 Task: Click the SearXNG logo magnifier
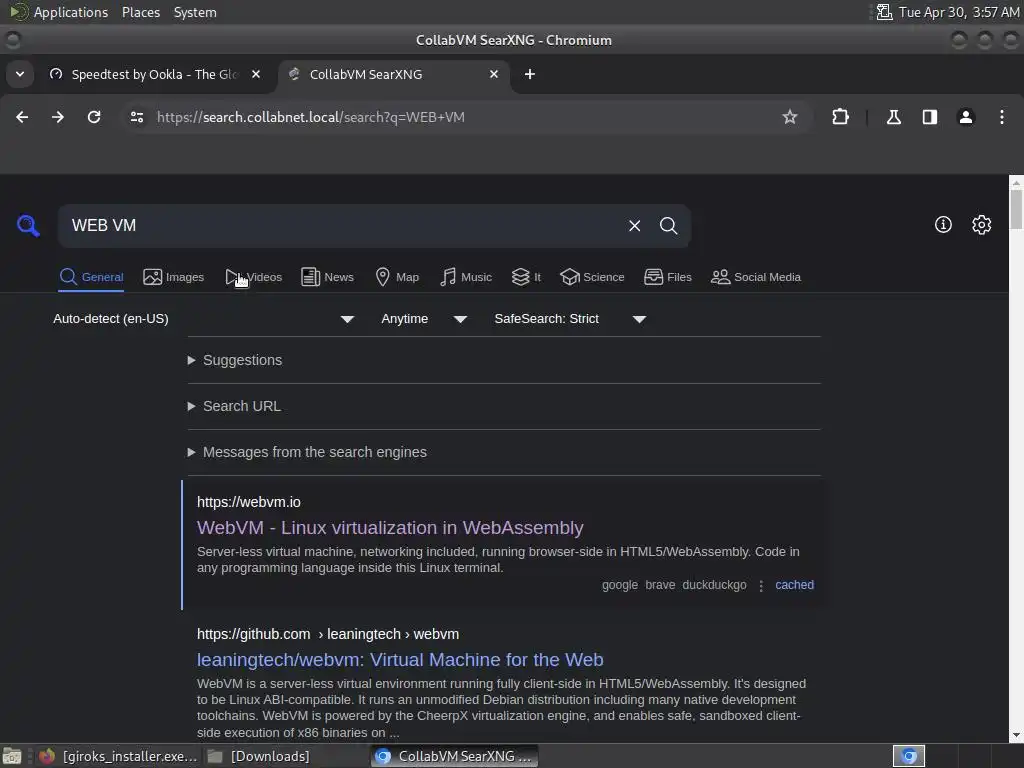28,226
